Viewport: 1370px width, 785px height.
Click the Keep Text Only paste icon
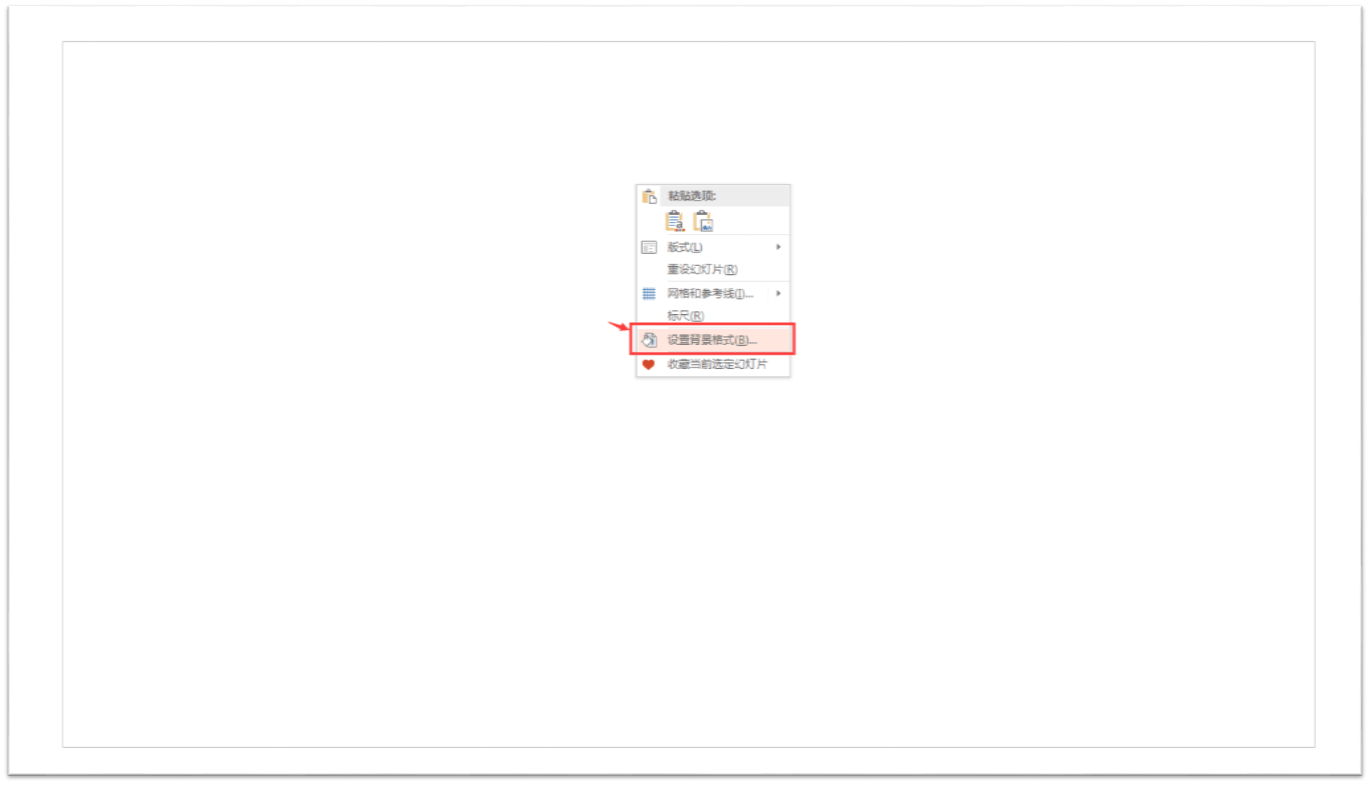coord(675,222)
